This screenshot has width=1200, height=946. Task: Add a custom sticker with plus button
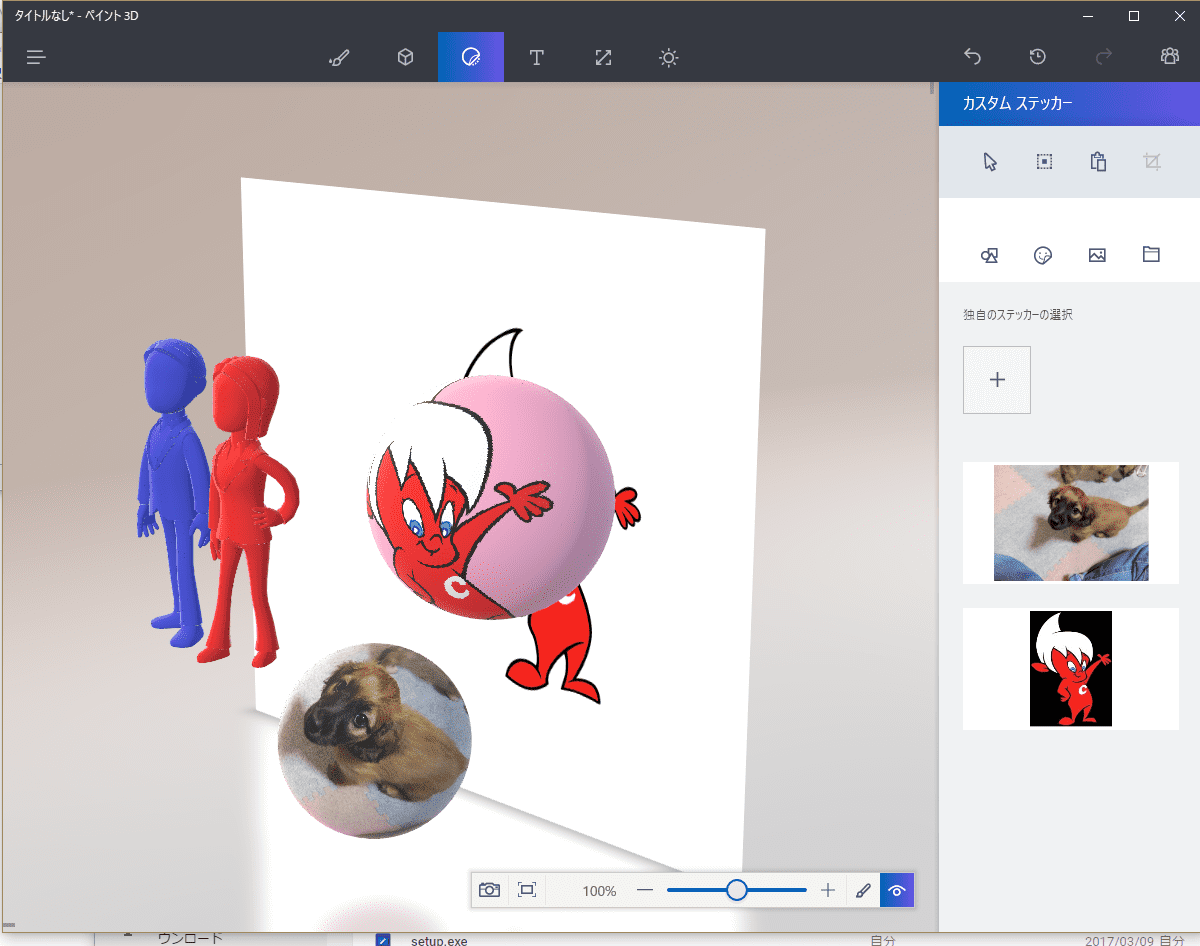(997, 380)
